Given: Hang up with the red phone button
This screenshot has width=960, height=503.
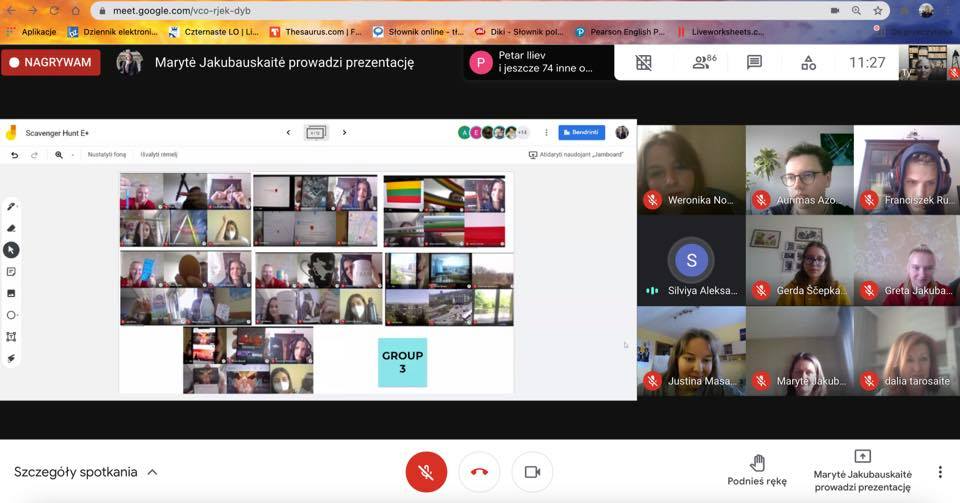Looking at the screenshot, I should 479,472.
